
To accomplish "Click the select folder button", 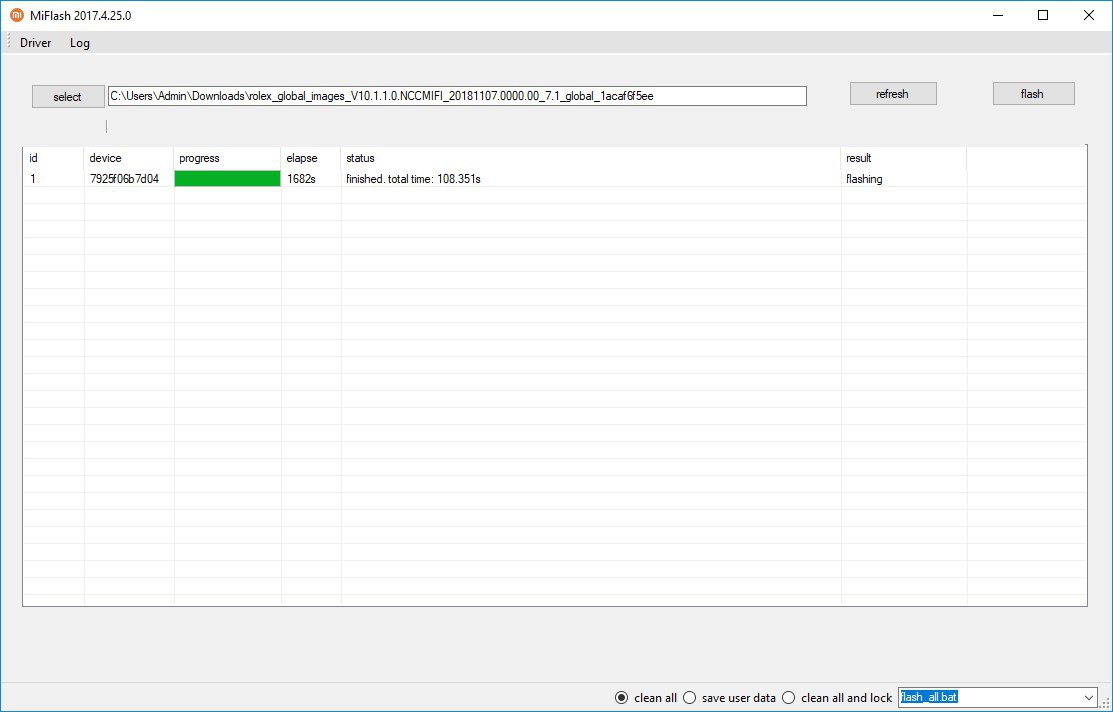I will tap(67, 97).
